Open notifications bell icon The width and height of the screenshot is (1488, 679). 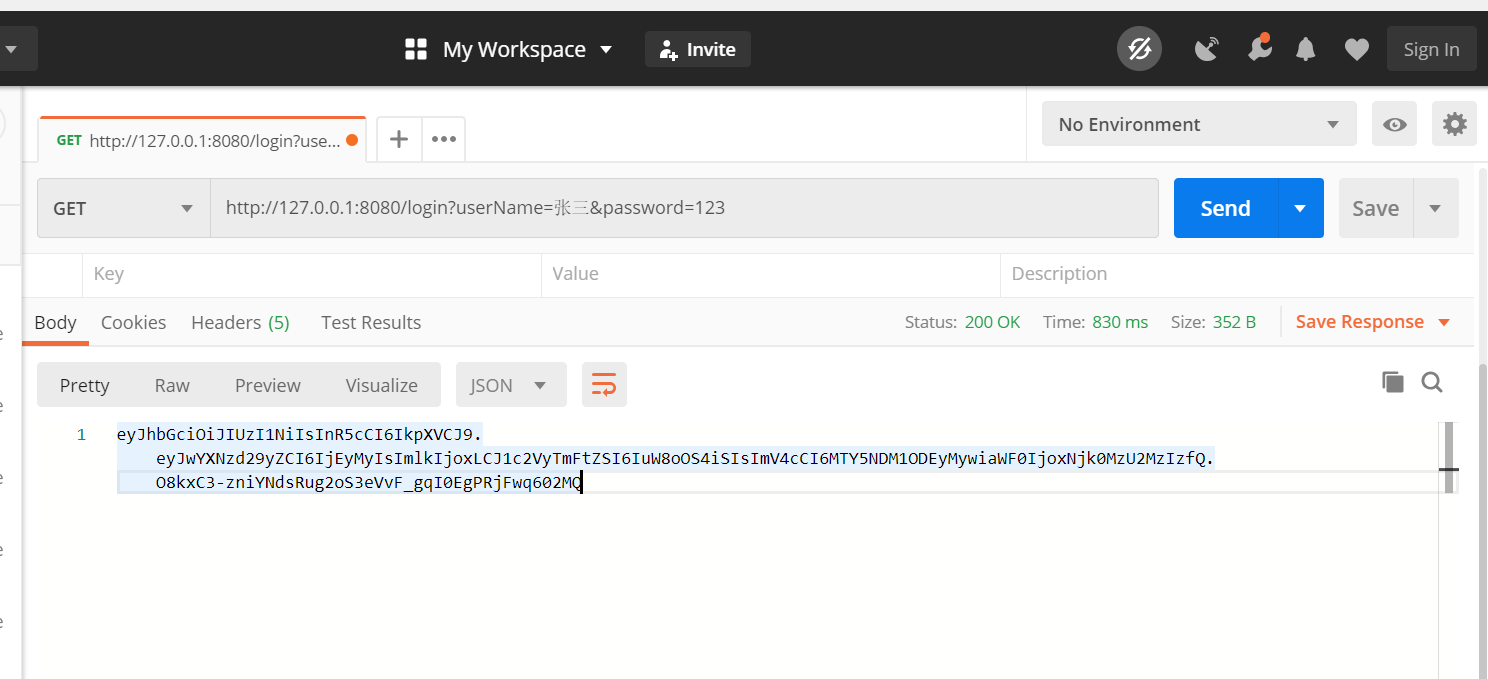1305,49
